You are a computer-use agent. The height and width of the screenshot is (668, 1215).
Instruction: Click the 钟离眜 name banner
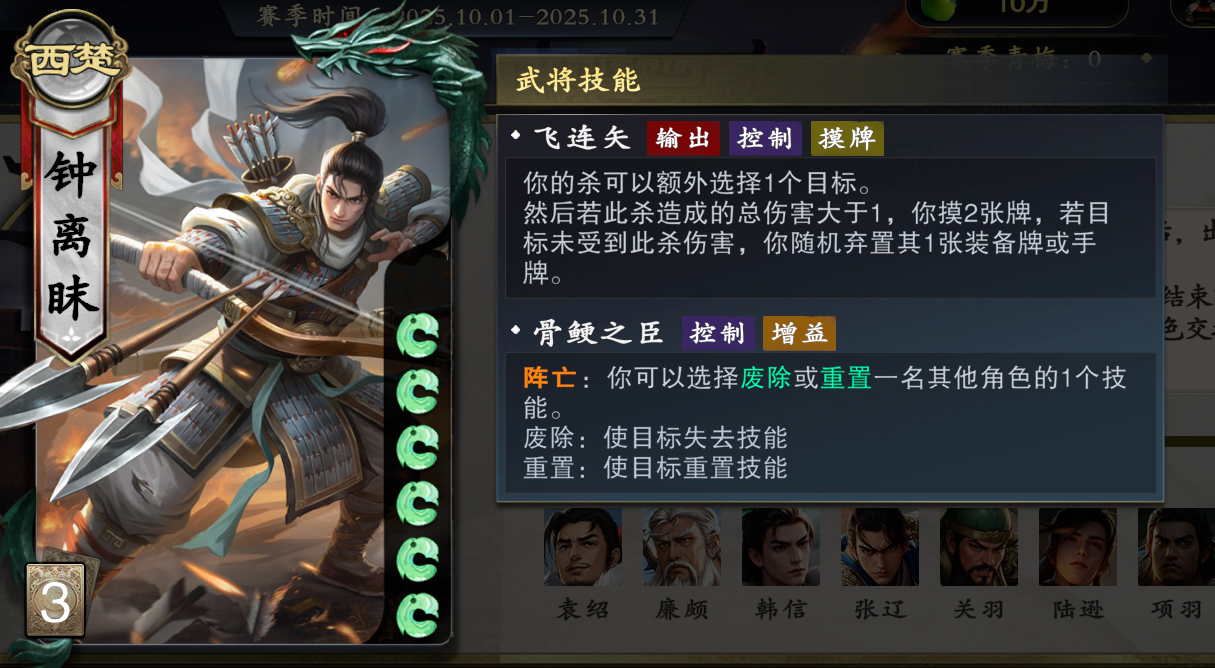tap(72, 238)
